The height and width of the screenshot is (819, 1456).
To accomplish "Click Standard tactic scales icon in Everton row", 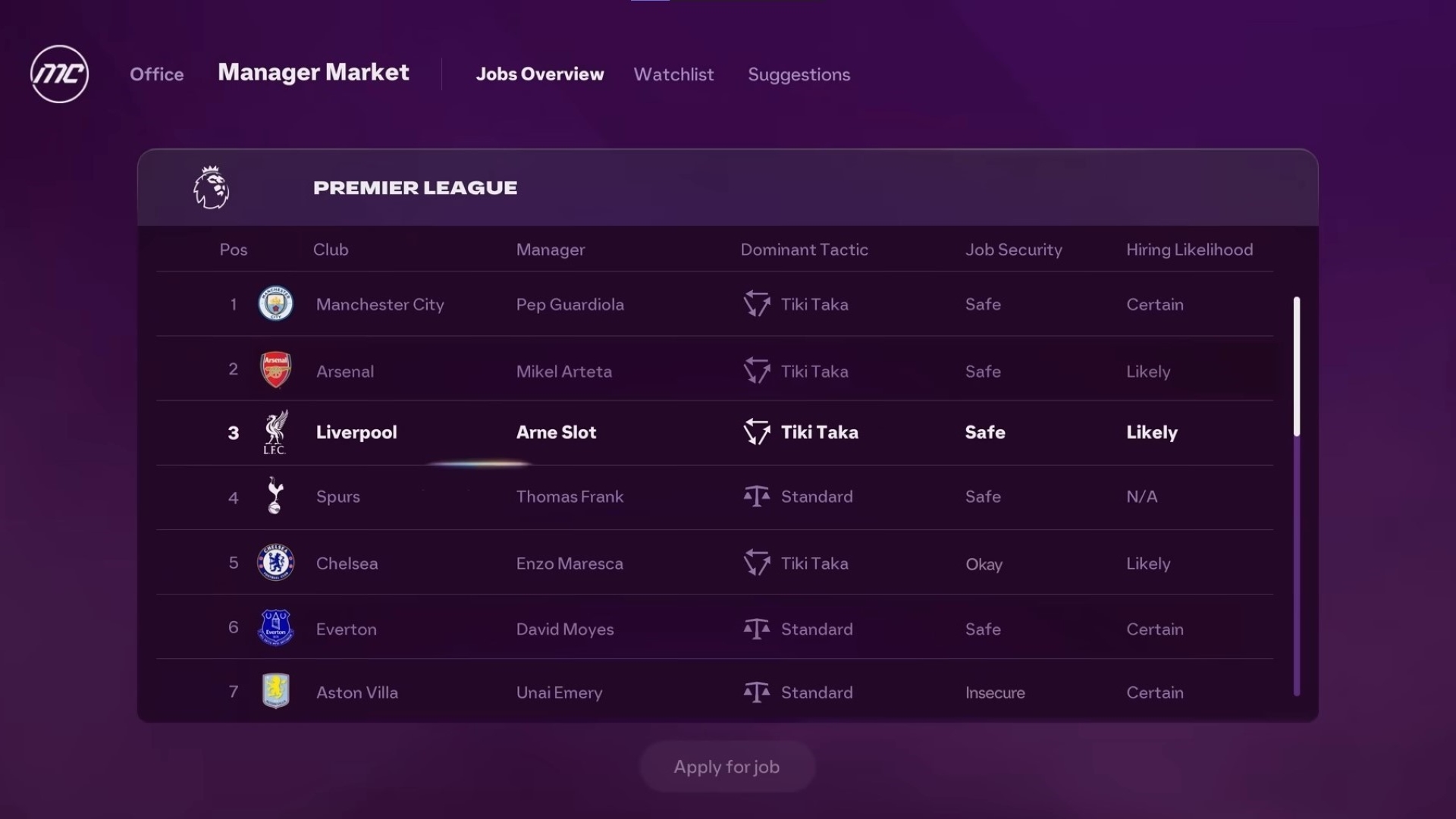I will point(756,629).
